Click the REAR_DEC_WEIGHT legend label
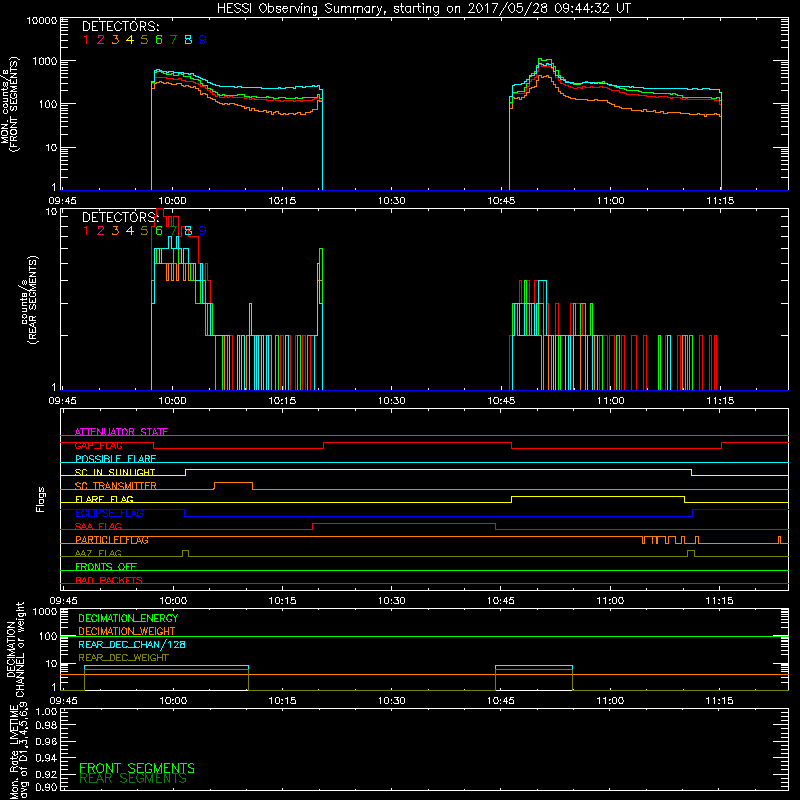 pyautogui.click(x=123, y=658)
